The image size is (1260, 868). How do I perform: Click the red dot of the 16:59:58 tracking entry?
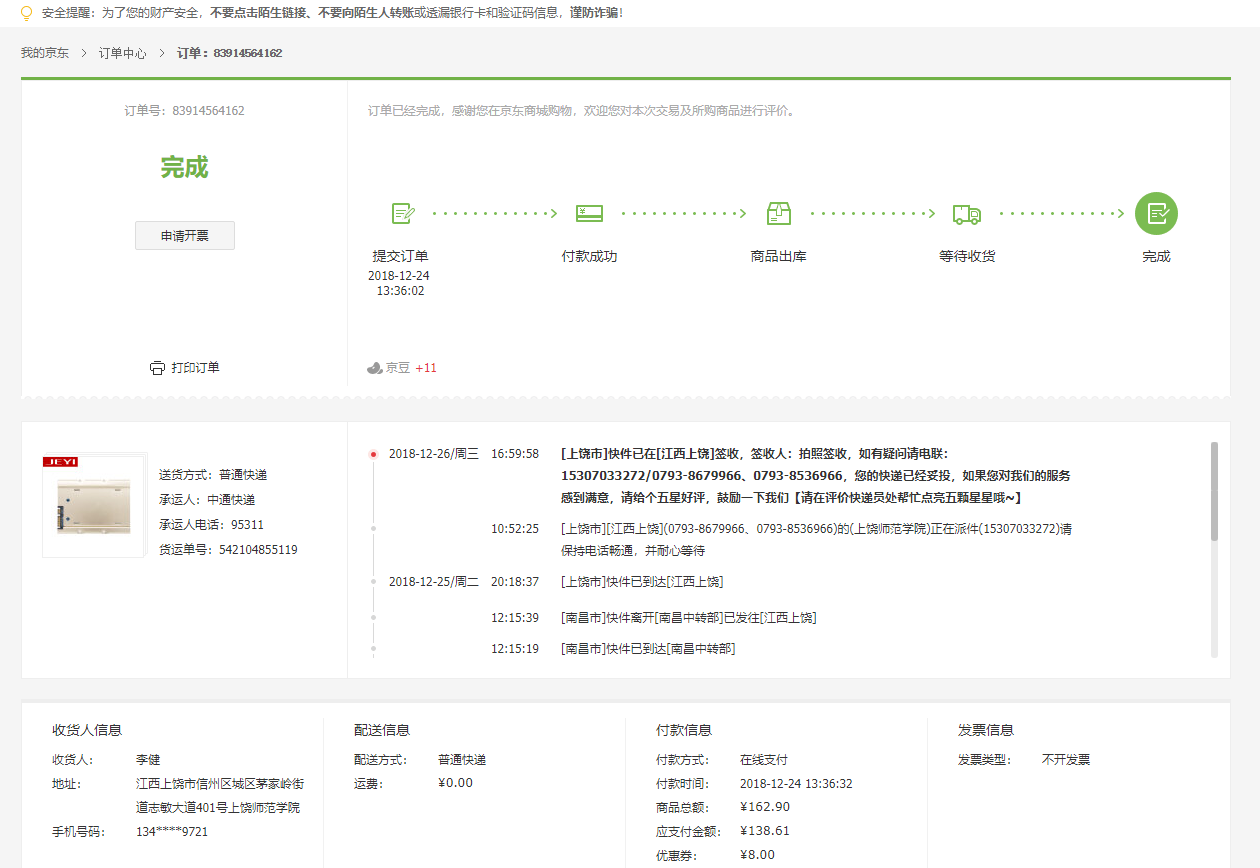coord(373,454)
